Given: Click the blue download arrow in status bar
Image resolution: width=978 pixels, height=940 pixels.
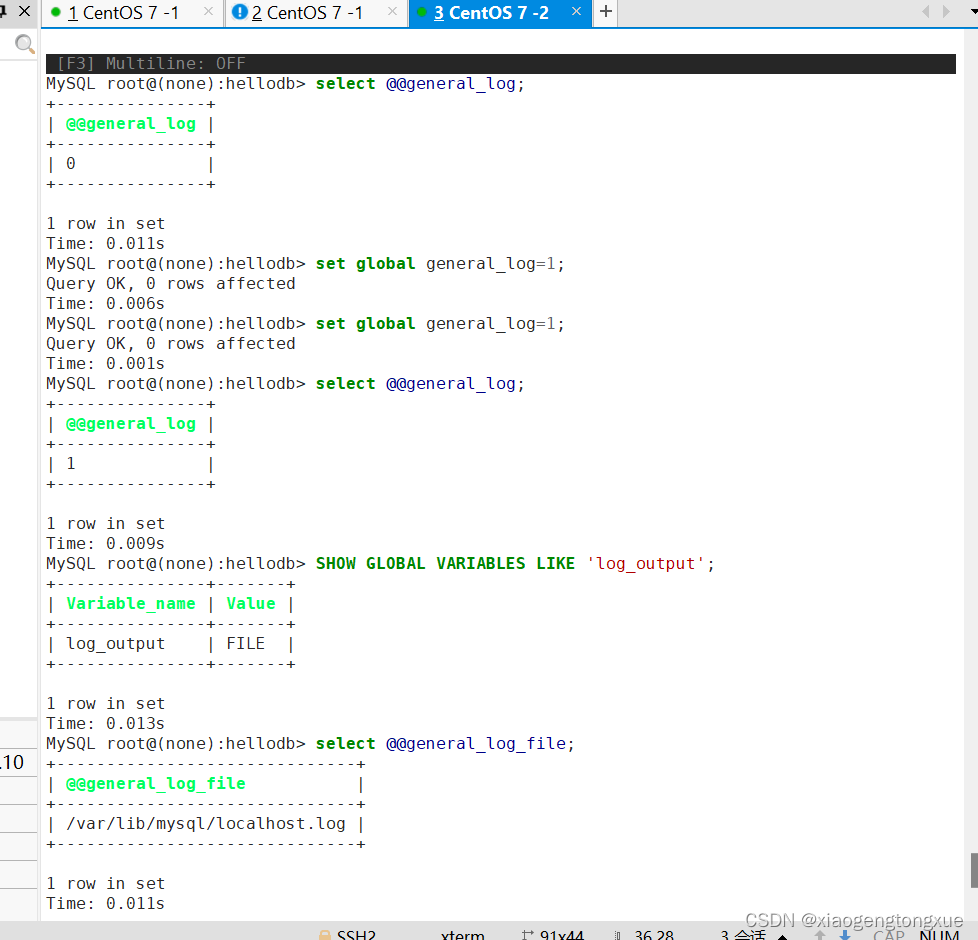Looking at the screenshot, I should point(845,935).
